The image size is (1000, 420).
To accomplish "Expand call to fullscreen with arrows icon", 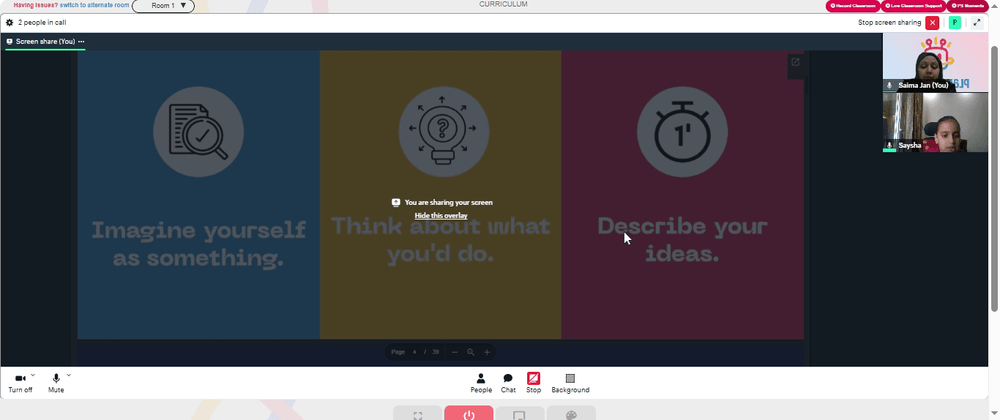I will pos(977,22).
